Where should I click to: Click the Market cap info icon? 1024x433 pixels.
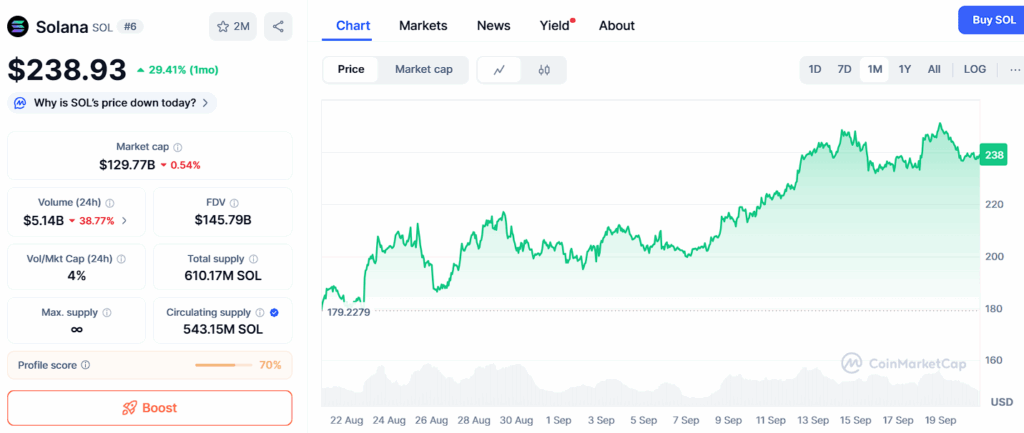point(178,147)
